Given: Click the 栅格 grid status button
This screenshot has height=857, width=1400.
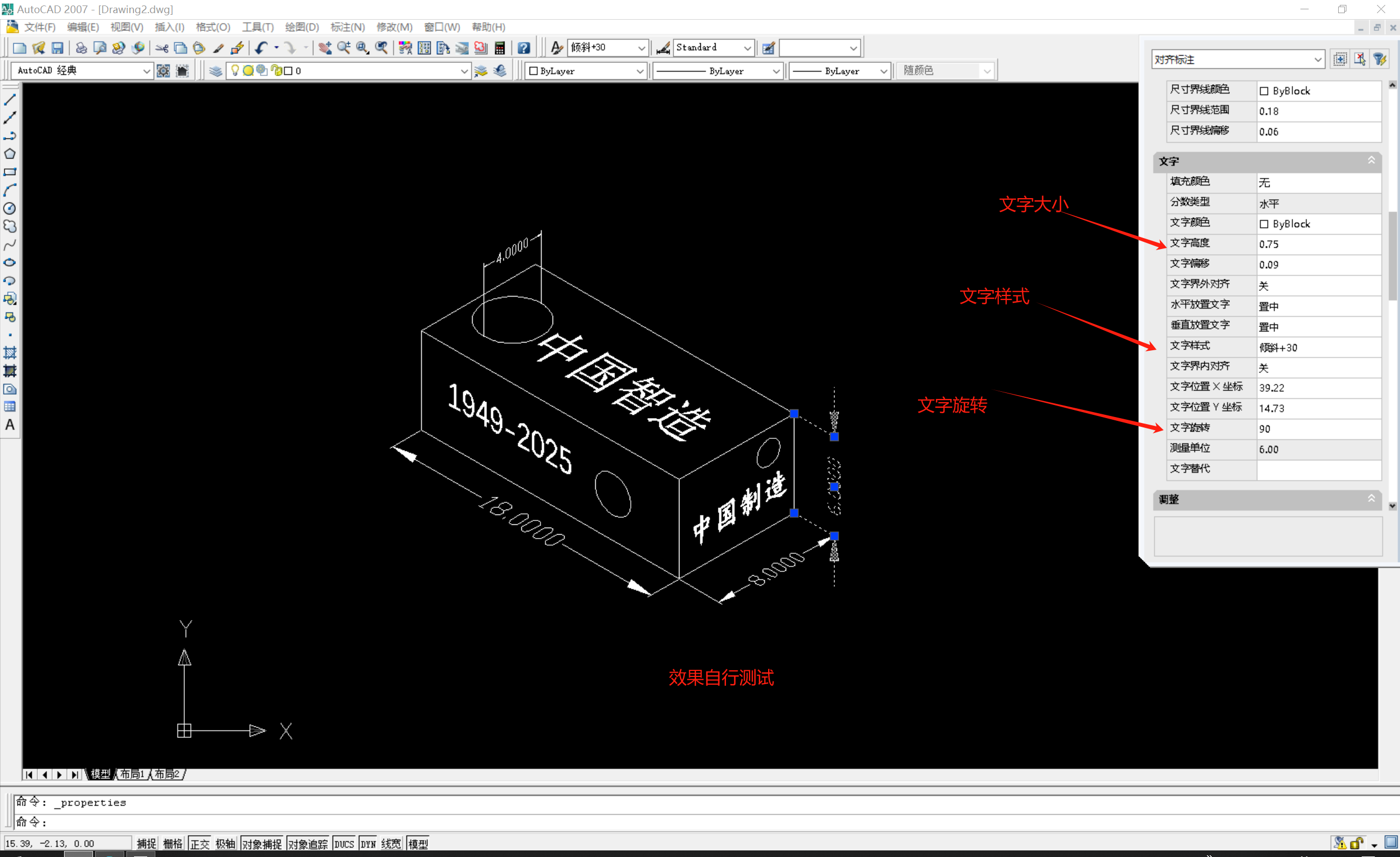Looking at the screenshot, I should (x=172, y=843).
